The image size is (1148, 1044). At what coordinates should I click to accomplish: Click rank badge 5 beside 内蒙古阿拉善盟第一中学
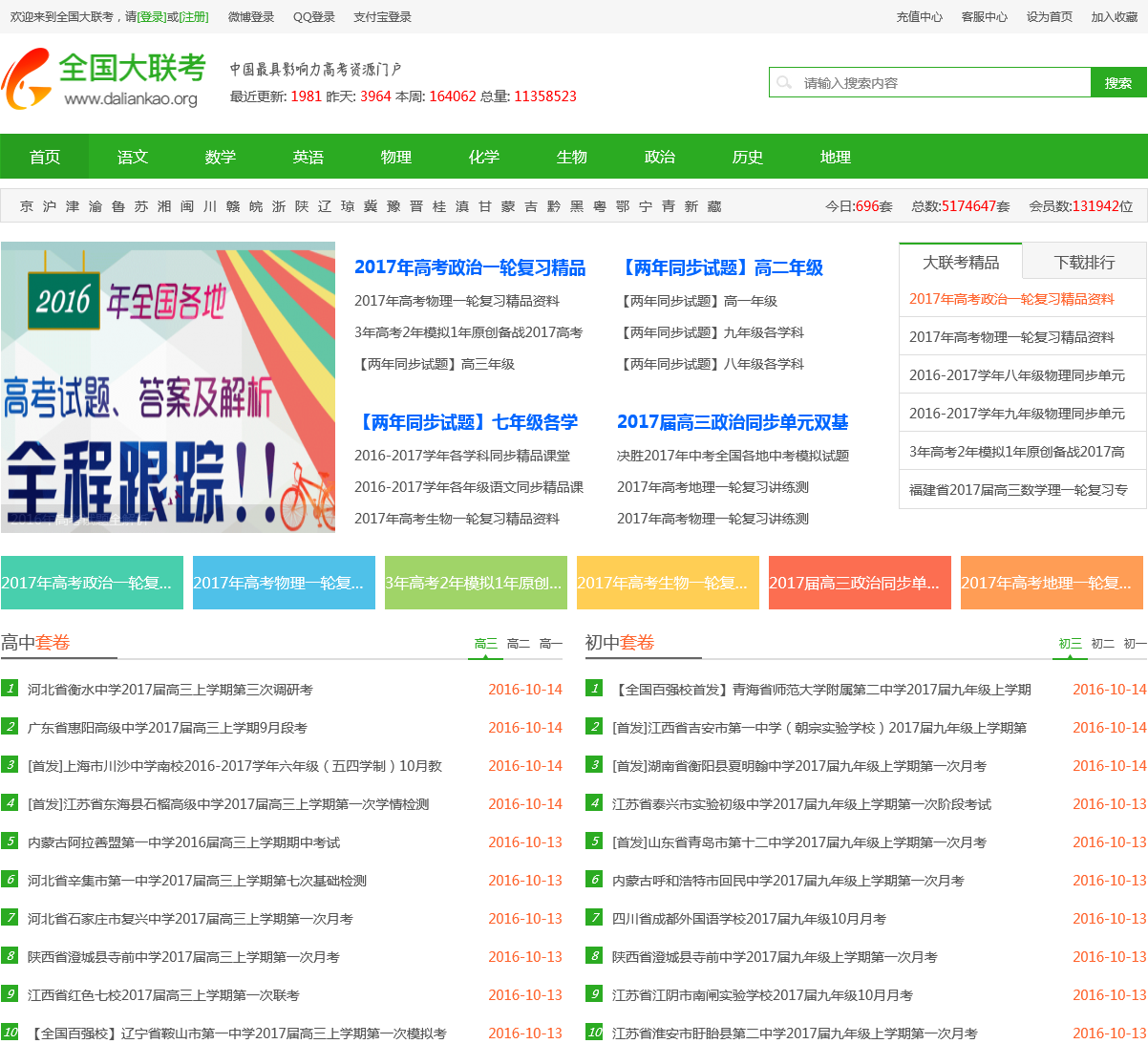click(x=10, y=841)
